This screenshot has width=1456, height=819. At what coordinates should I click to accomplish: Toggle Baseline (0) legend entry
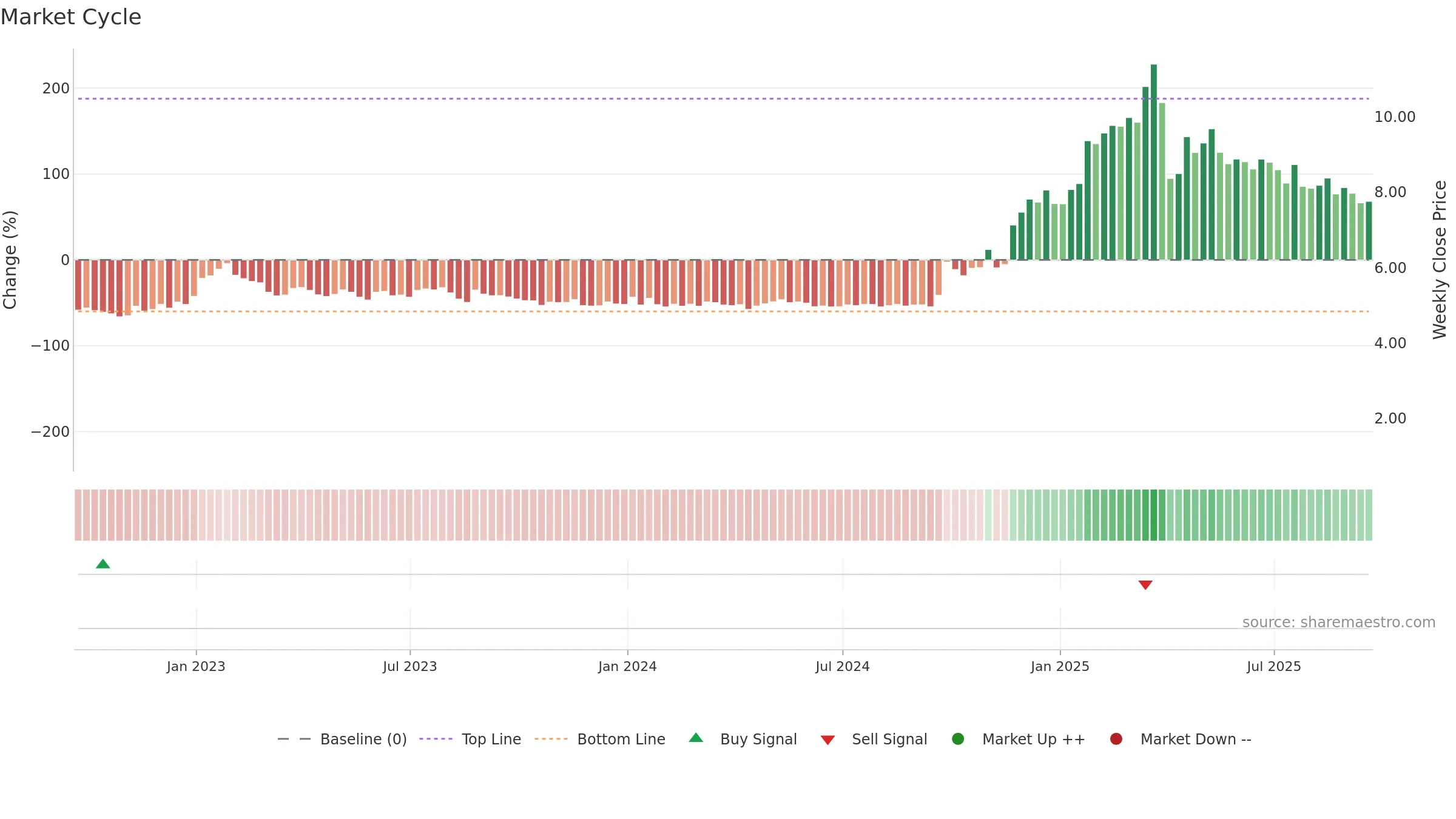(342, 739)
